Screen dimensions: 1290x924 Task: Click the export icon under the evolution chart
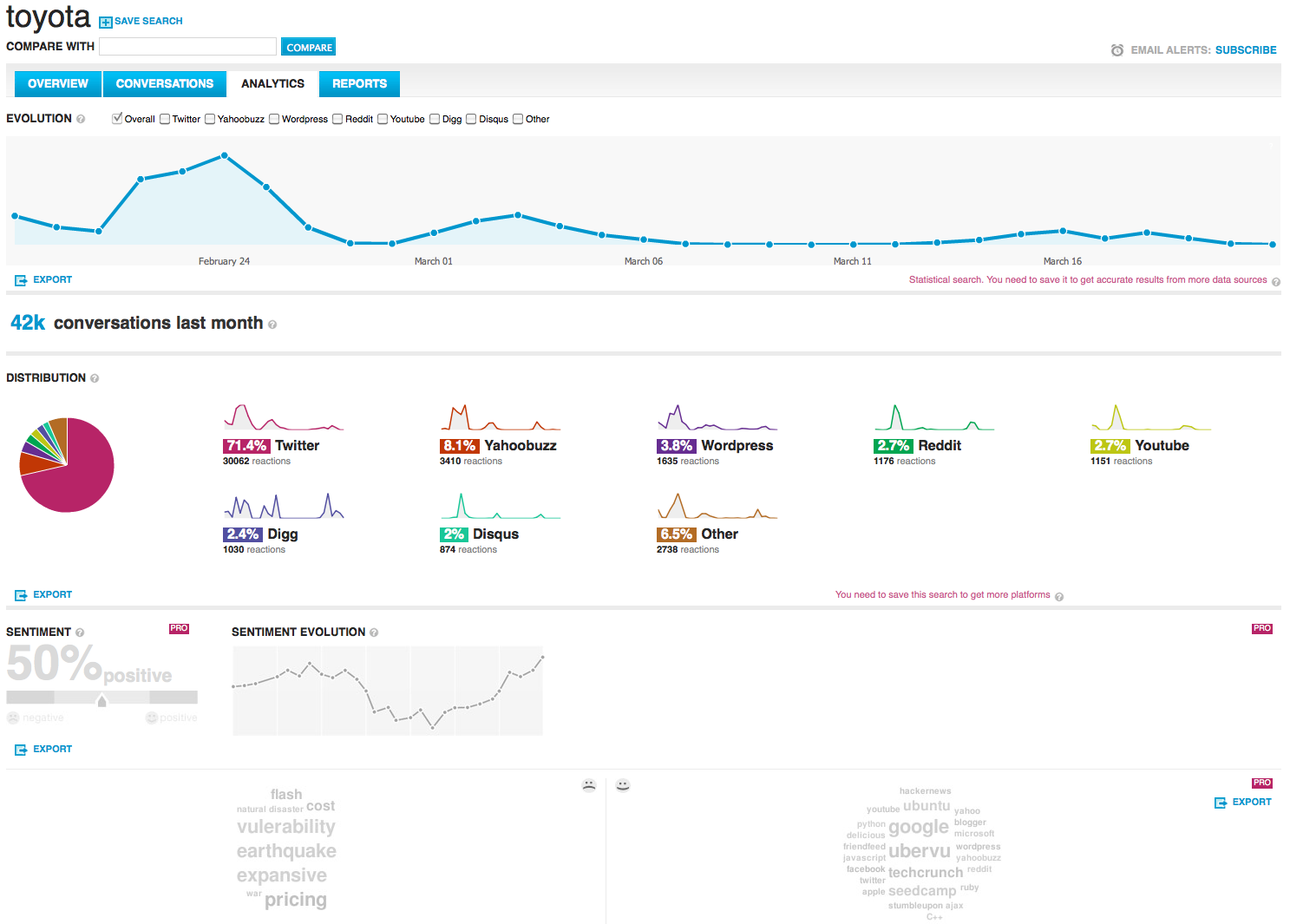click(x=21, y=280)
